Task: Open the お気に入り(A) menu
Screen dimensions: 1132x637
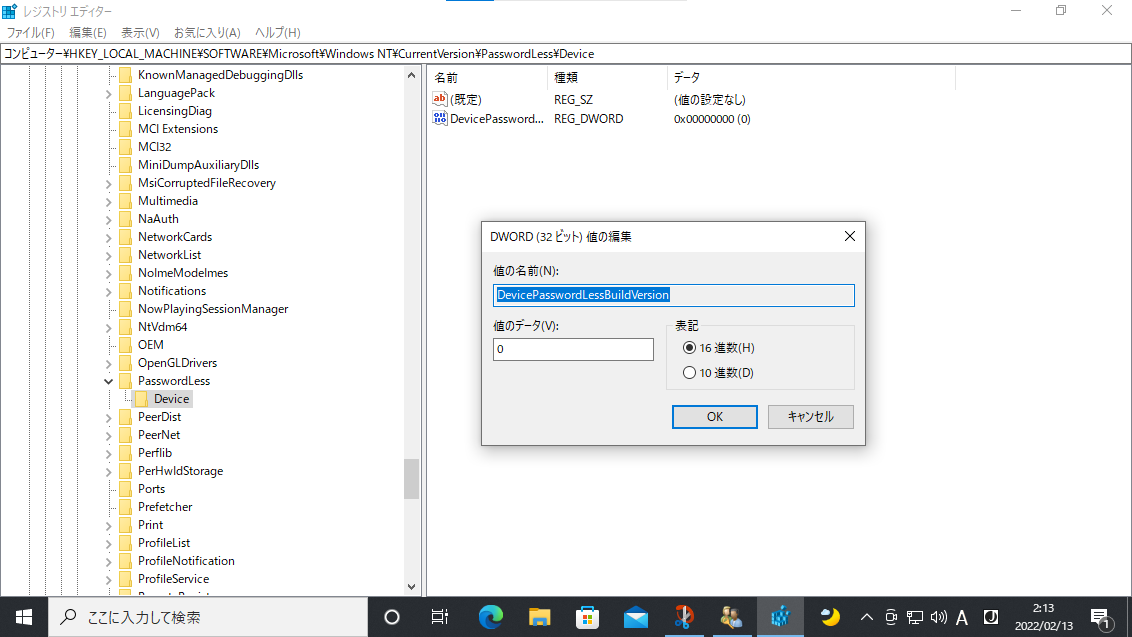Action: pyautogui.click(x=207, y=33)
